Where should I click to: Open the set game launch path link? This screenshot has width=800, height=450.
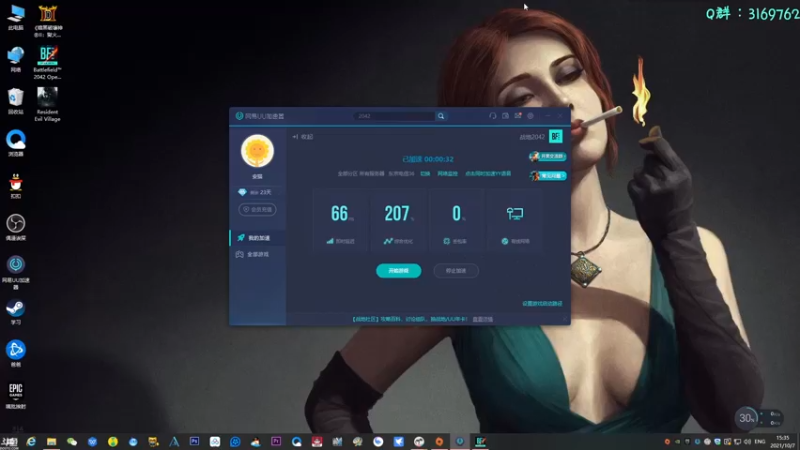pos(542,304)
